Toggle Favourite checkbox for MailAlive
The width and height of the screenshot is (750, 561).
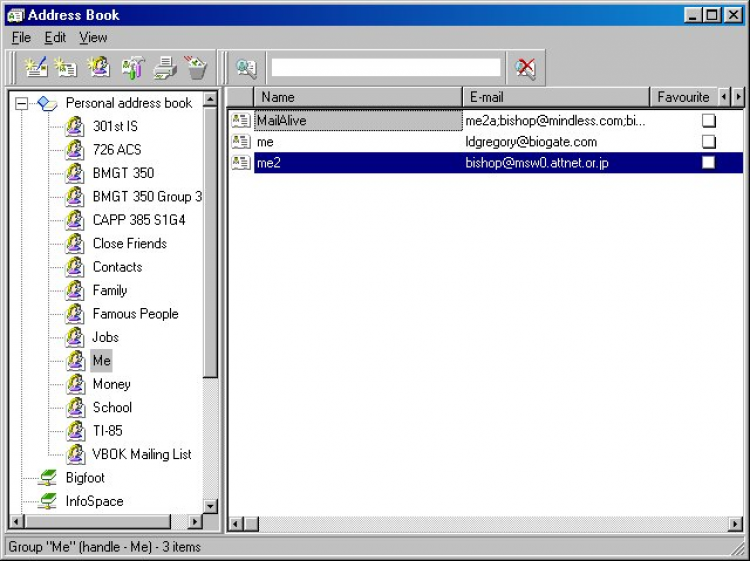click(x=708, y=121)
